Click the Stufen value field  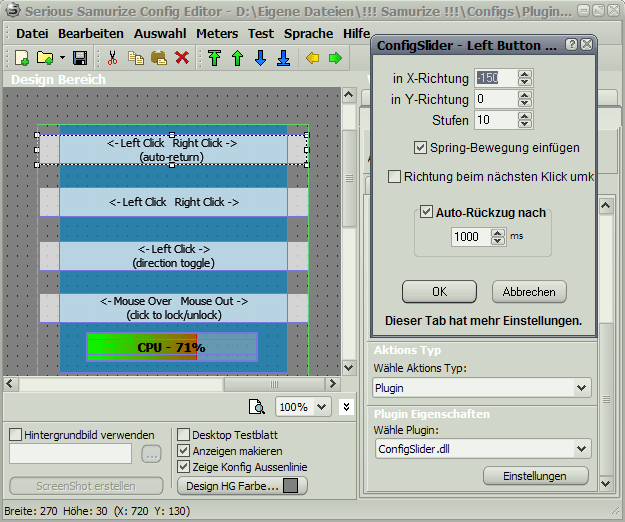[x=496, y=120]
